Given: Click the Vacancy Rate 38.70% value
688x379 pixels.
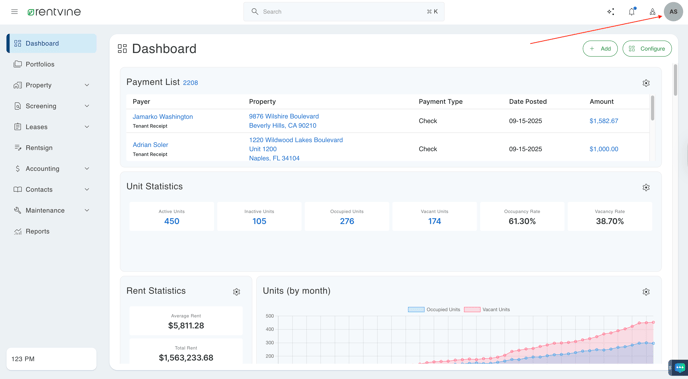Looking at the screenshot, I should pos(609,221).
